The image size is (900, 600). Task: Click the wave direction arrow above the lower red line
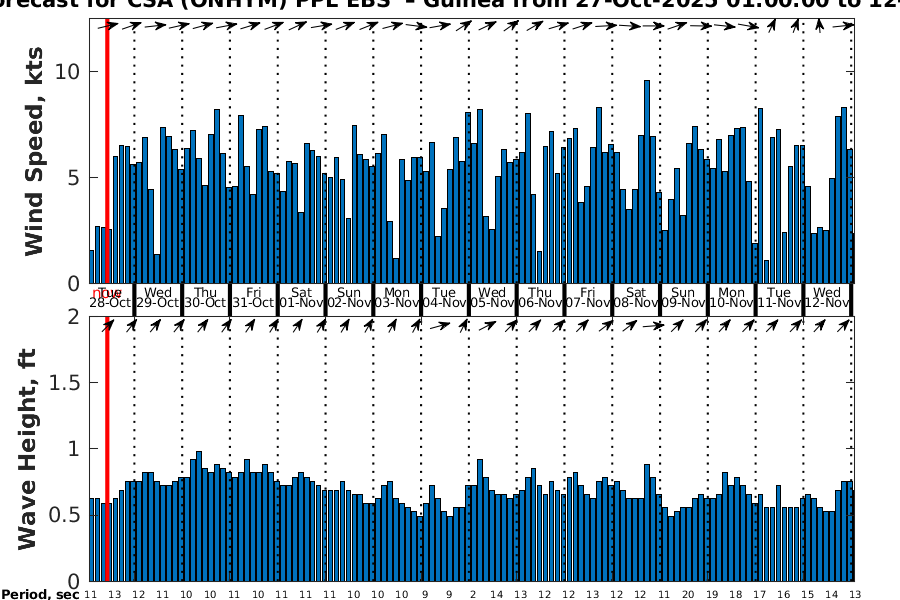pyautogui.click(x=108, y=325)
